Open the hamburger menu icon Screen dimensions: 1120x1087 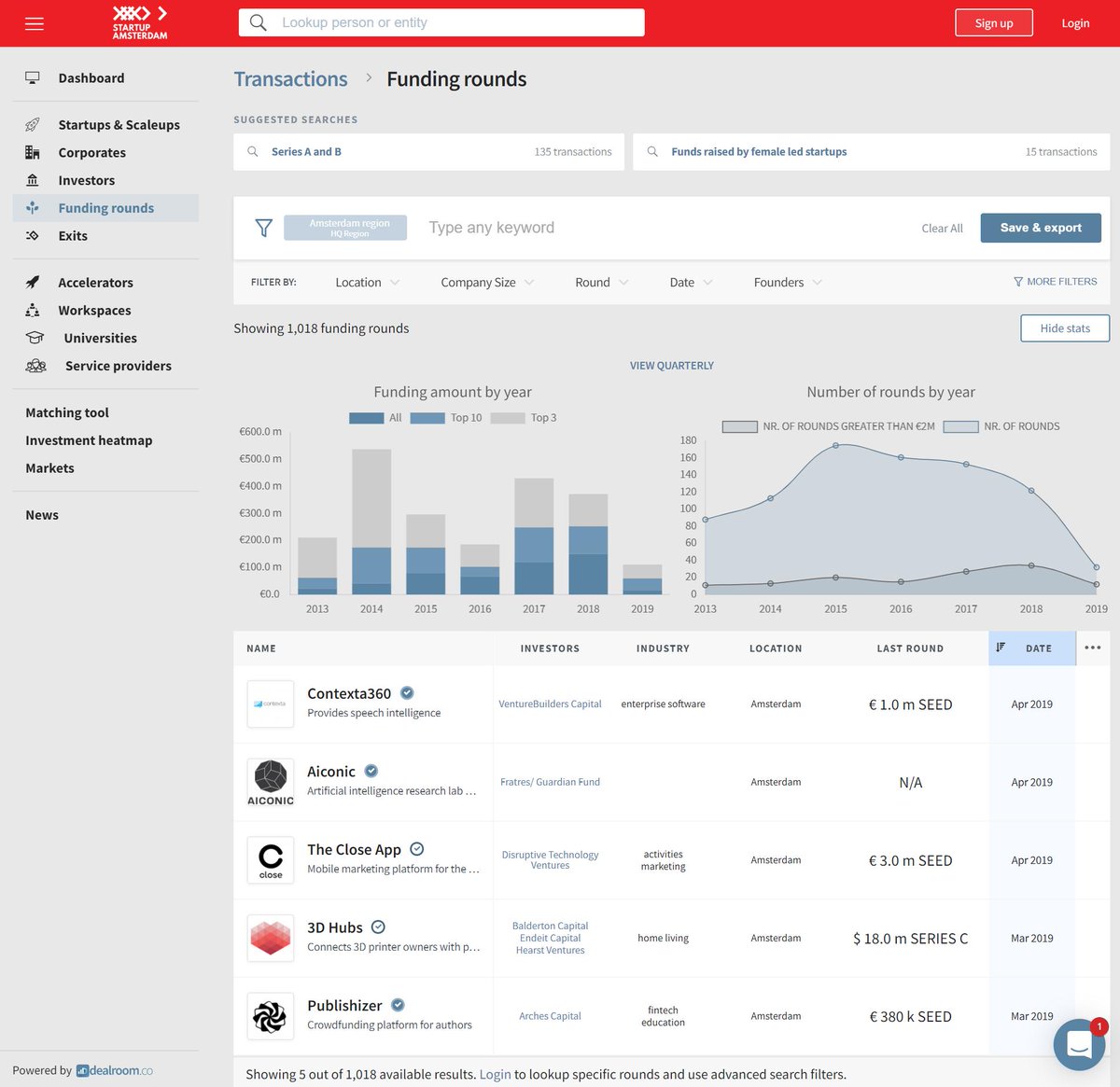click(35, 23)
